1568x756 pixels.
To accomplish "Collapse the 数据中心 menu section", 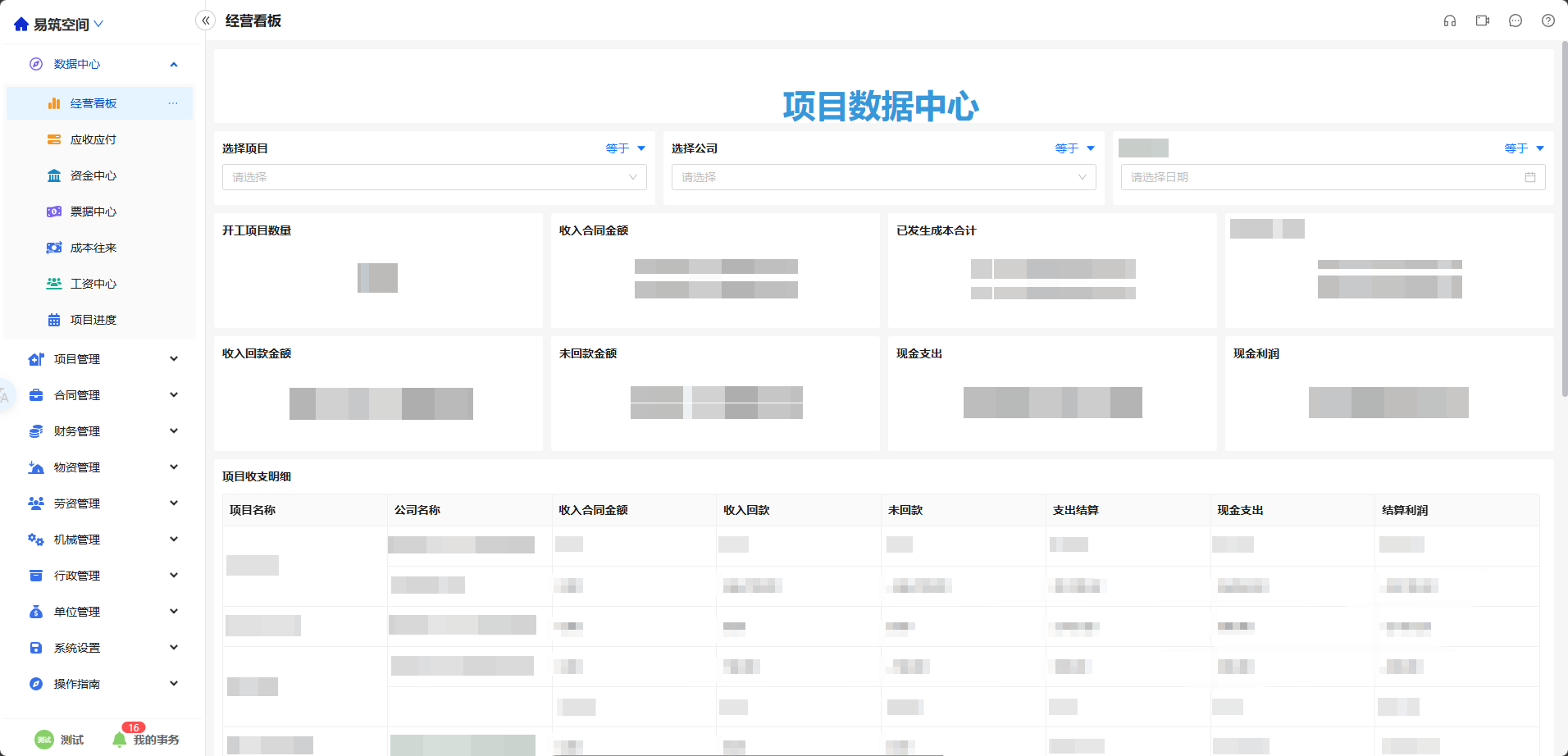I will 173,64.
